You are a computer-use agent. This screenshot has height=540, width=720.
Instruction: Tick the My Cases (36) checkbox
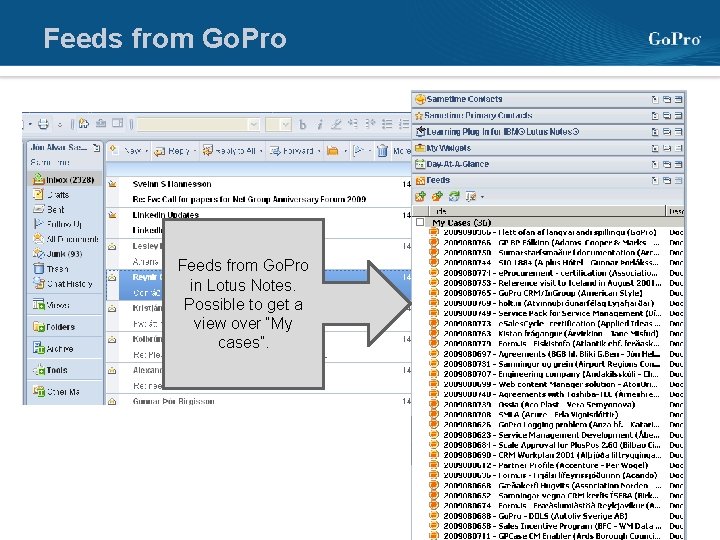[420, 223]
